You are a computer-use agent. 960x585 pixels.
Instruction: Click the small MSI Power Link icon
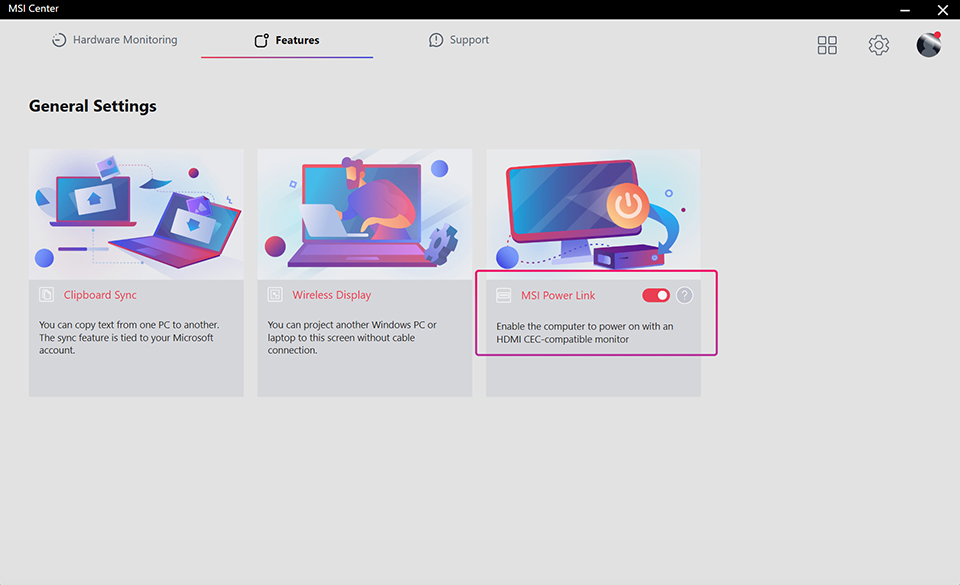pyautogui.click(x=504, y=295)
